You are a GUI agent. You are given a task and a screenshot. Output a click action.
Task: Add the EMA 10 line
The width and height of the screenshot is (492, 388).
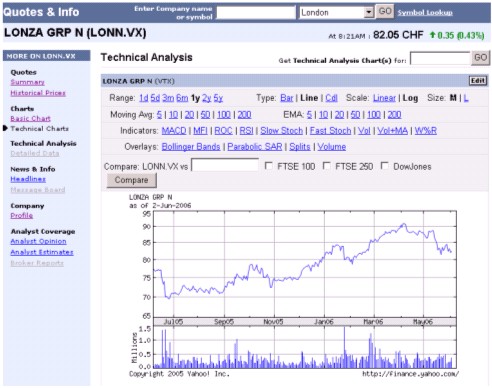323,115
